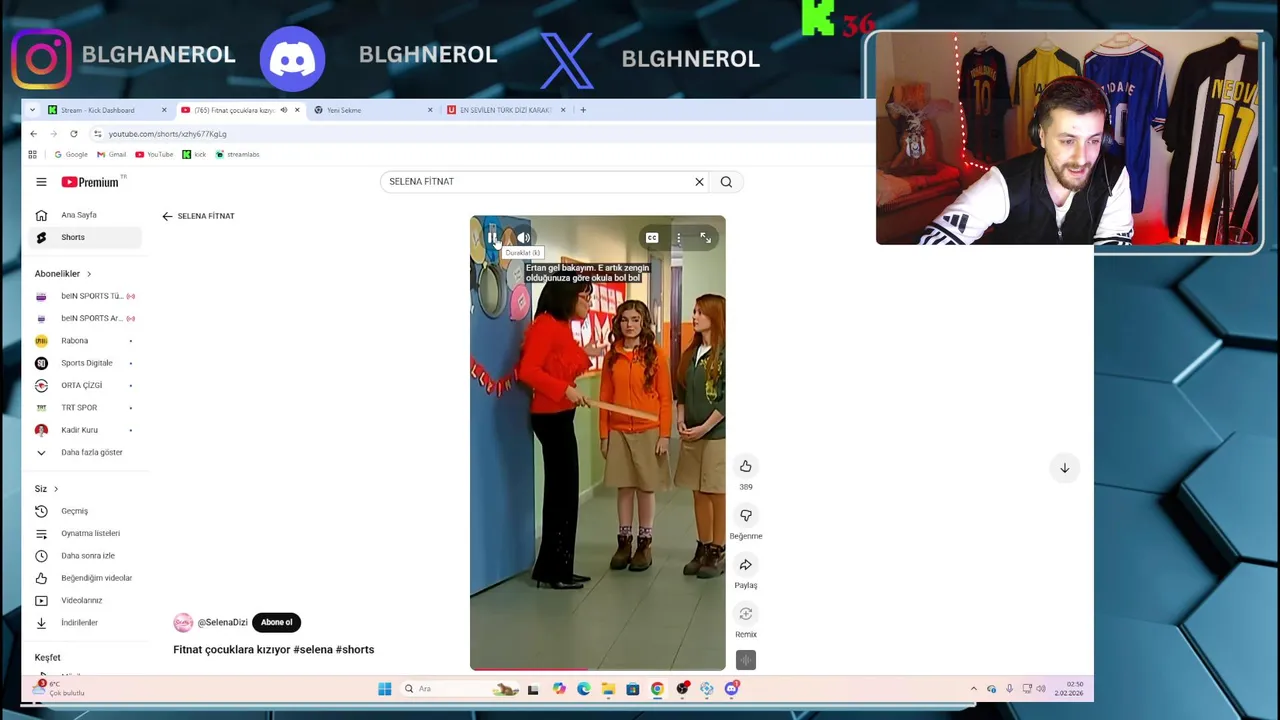This screenshot has height=720, width=1280.
Task: Switch to Stream - Kick Dashboard tab
Action: 109,110
